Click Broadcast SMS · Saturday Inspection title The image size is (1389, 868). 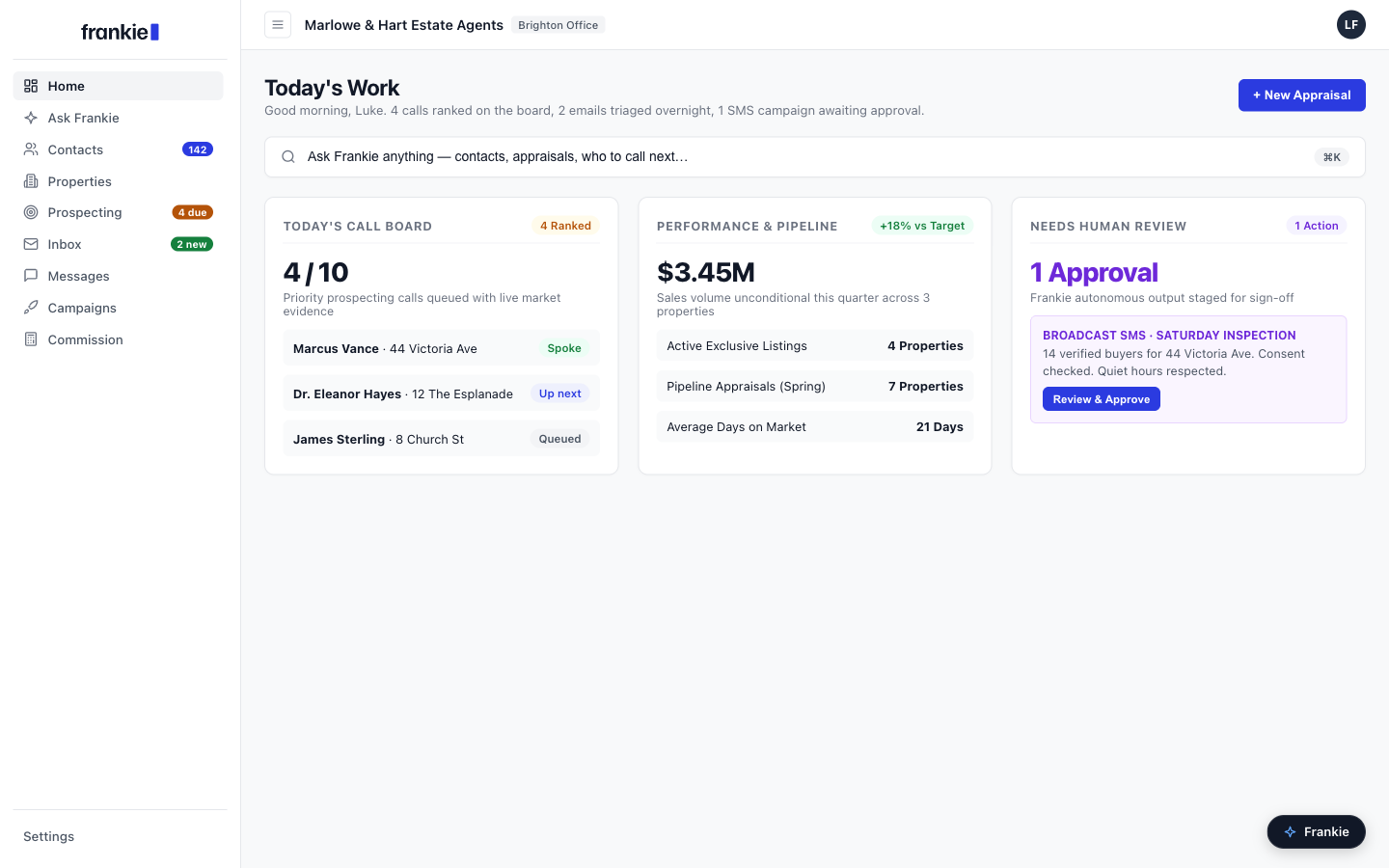coord(1169,336)
